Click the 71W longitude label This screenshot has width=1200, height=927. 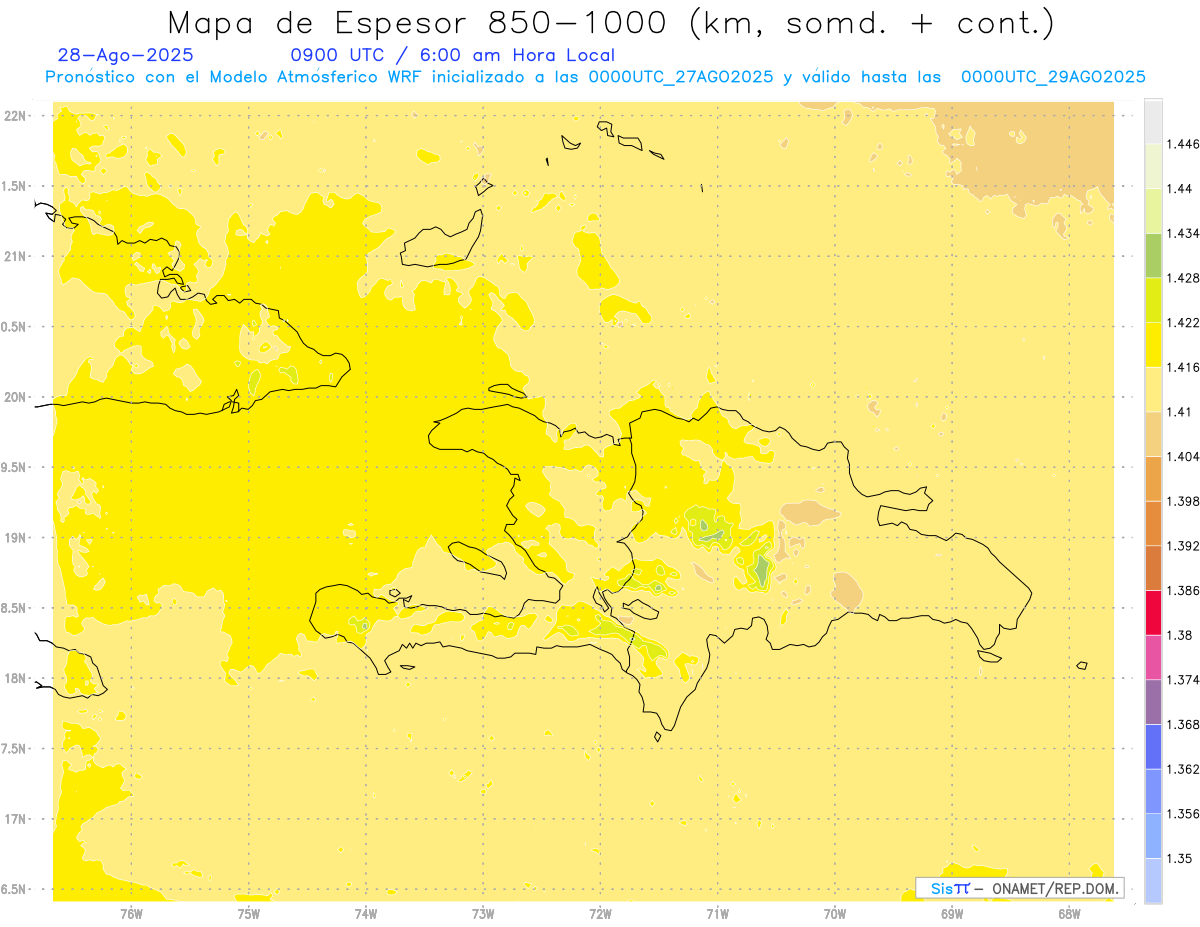pos(718,912)
